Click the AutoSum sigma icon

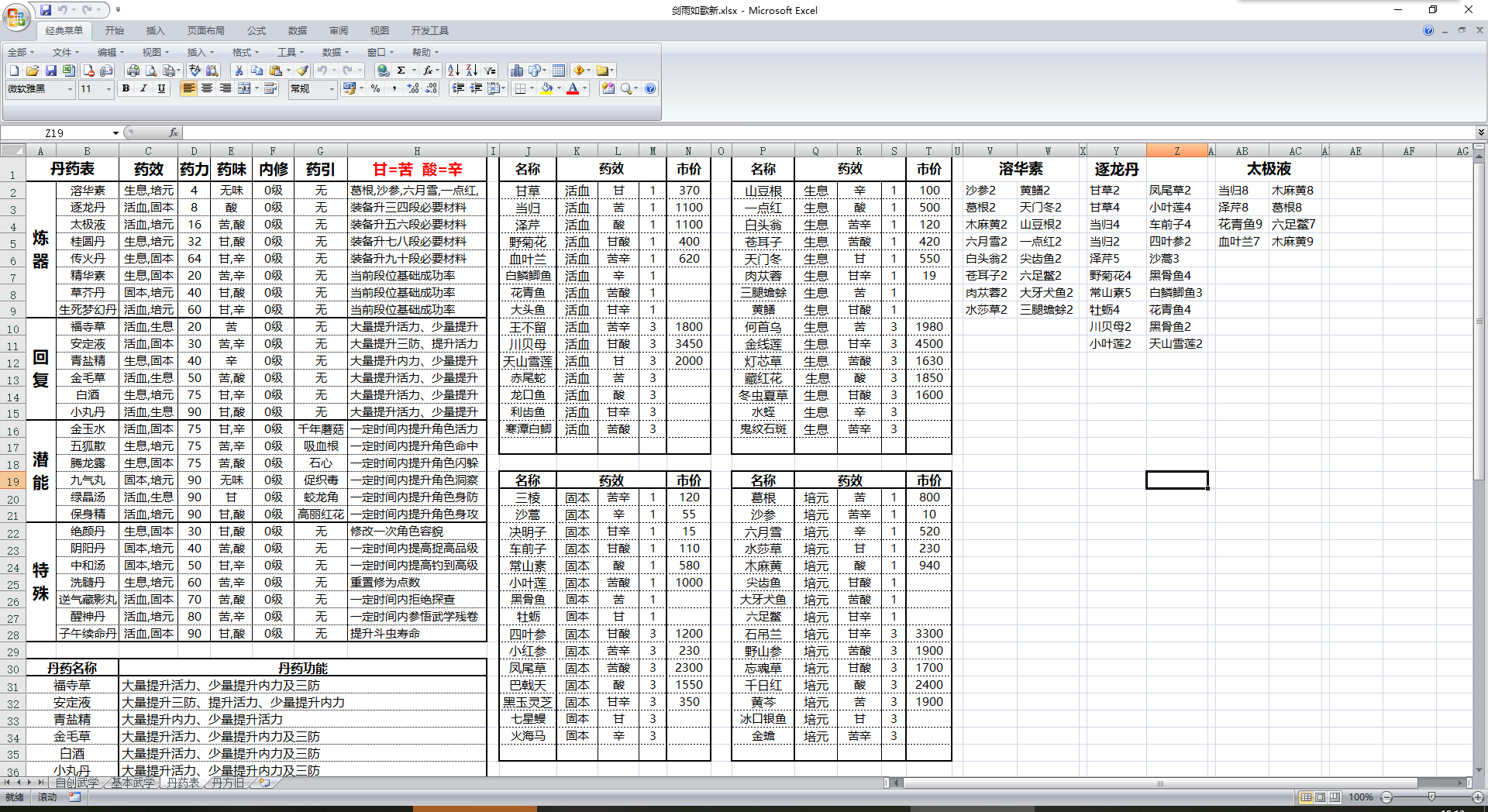401,71
